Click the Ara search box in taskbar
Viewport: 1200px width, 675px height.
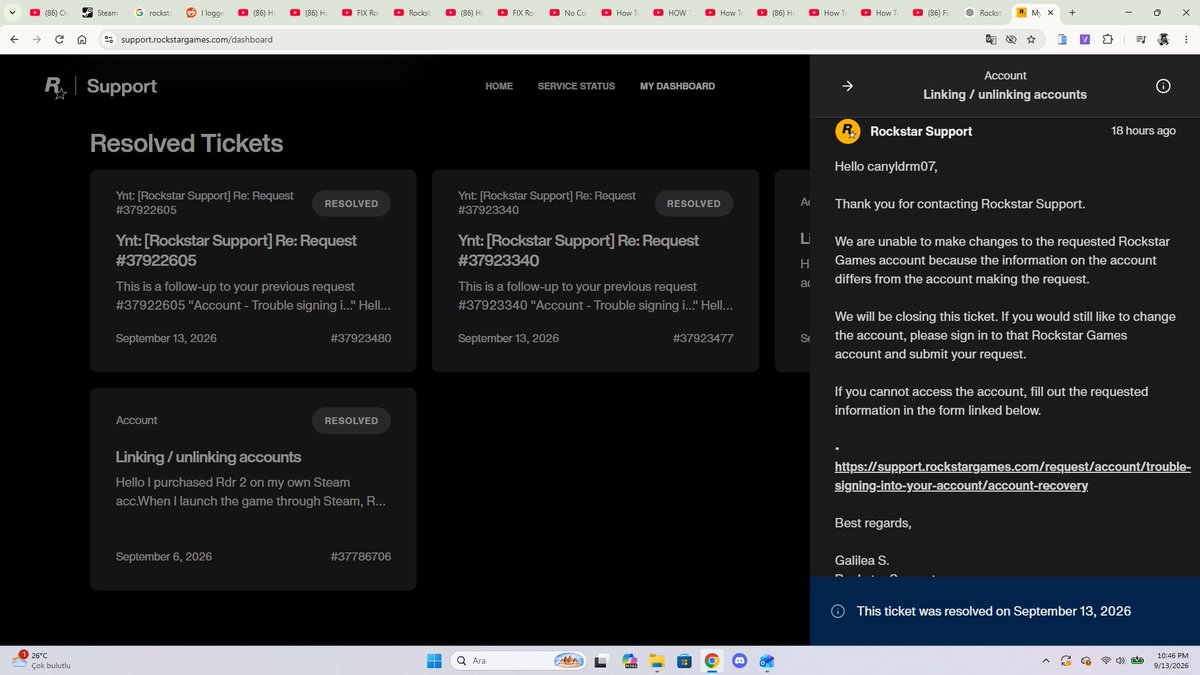pos(517,661)
